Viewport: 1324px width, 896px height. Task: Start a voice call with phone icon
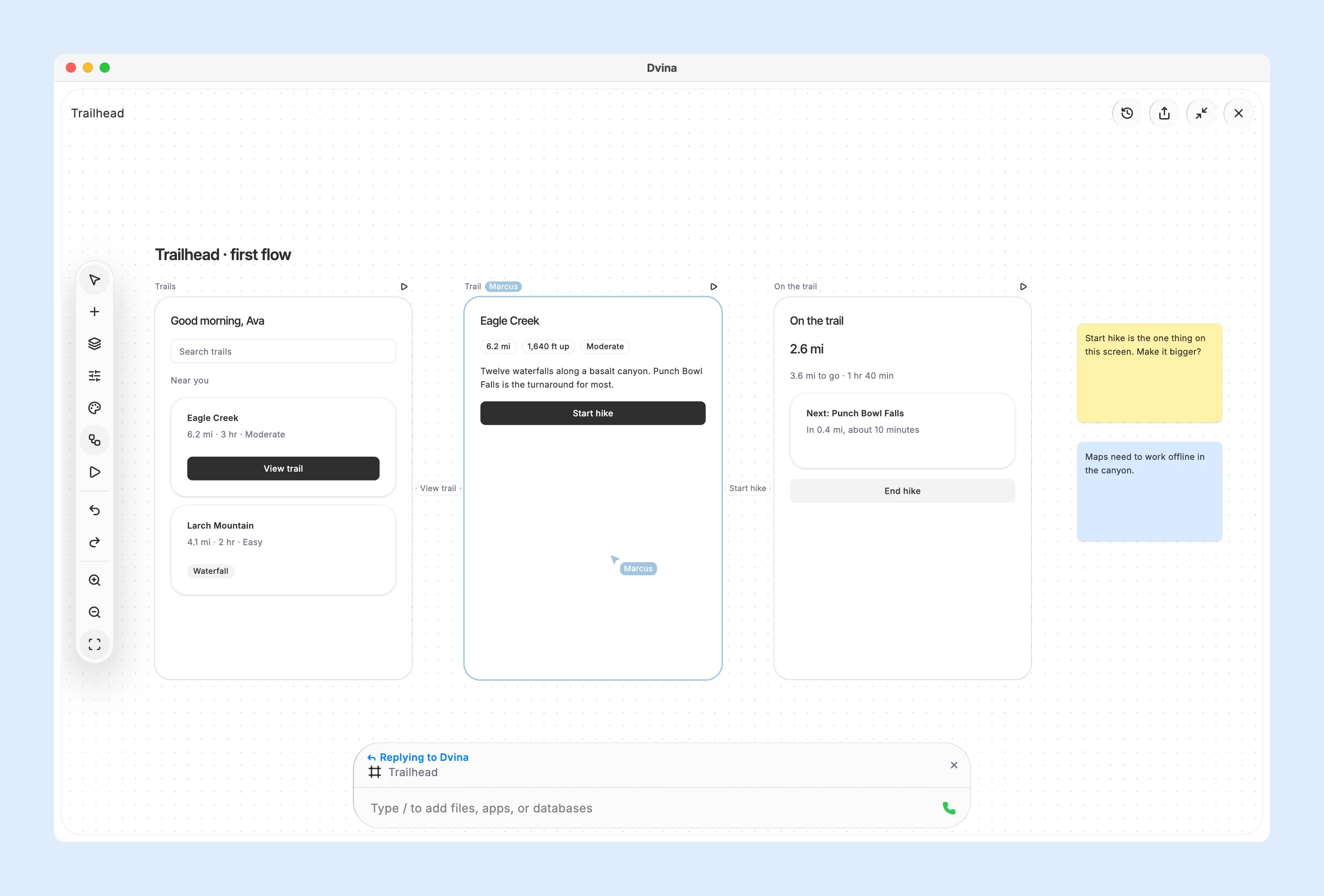[949, 808]
